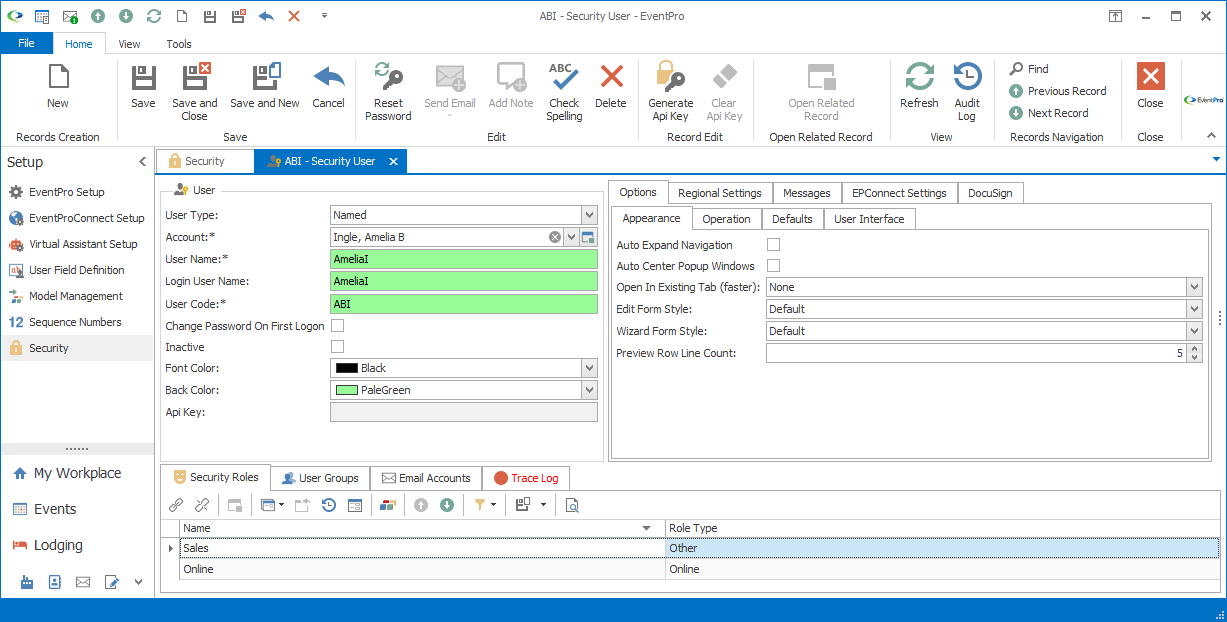Open Lodging navigation group
The width and height of the screenshot is (1227, 622).
click(78, 545)
